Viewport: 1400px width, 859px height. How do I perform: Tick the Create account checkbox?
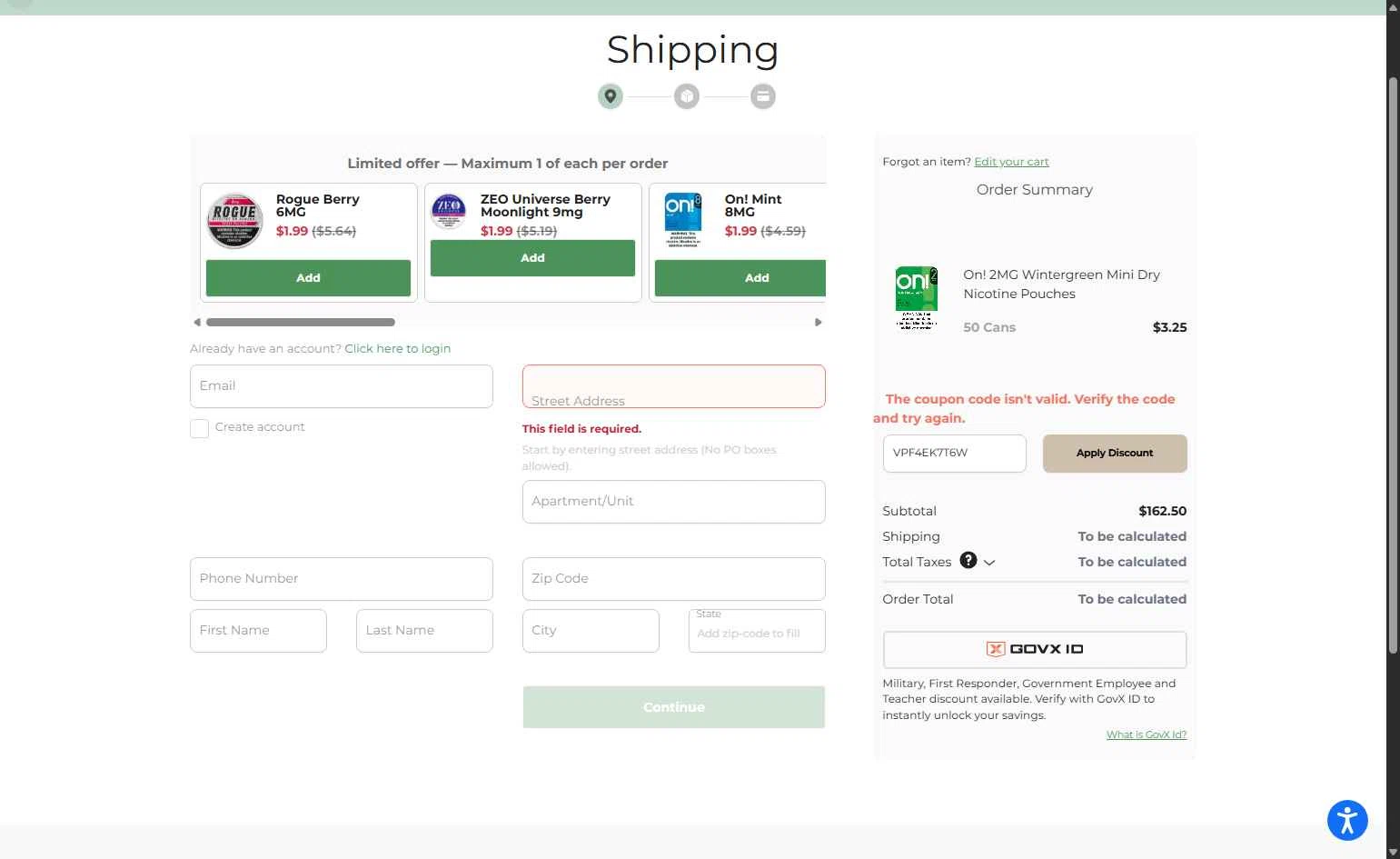click(199, 428)
